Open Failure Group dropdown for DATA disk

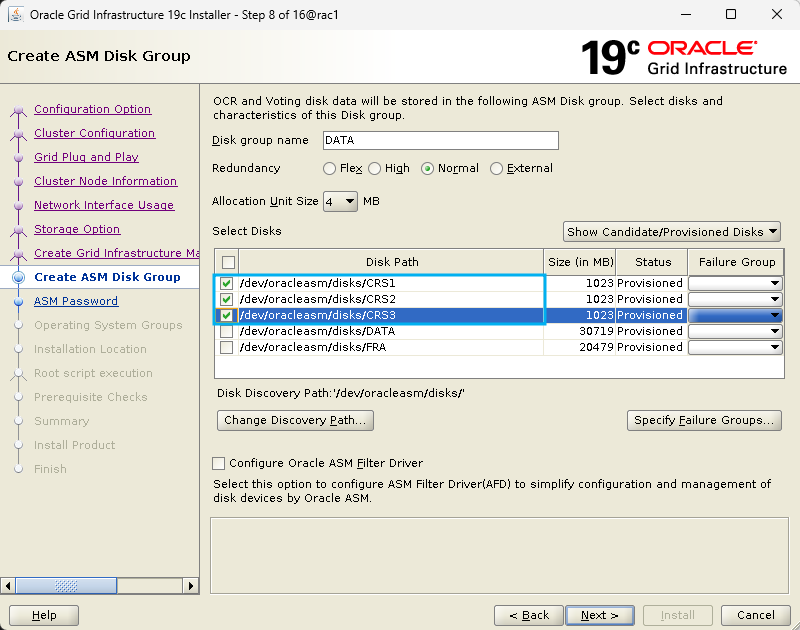coord(735,331)
